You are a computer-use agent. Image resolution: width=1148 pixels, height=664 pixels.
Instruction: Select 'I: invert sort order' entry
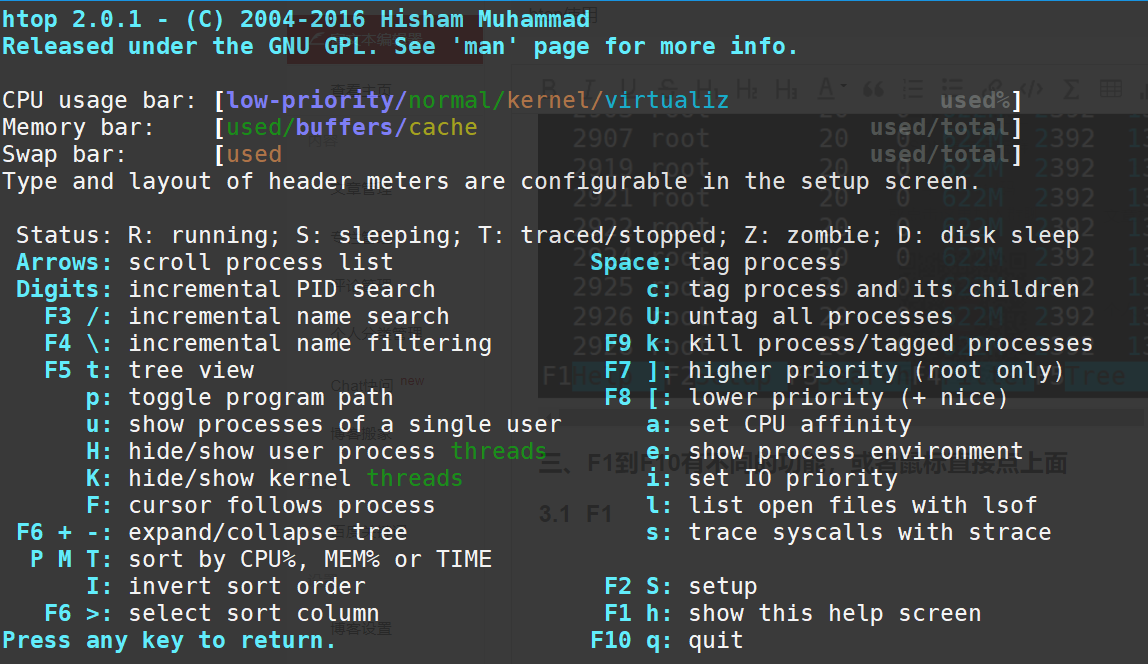point(226,588)
